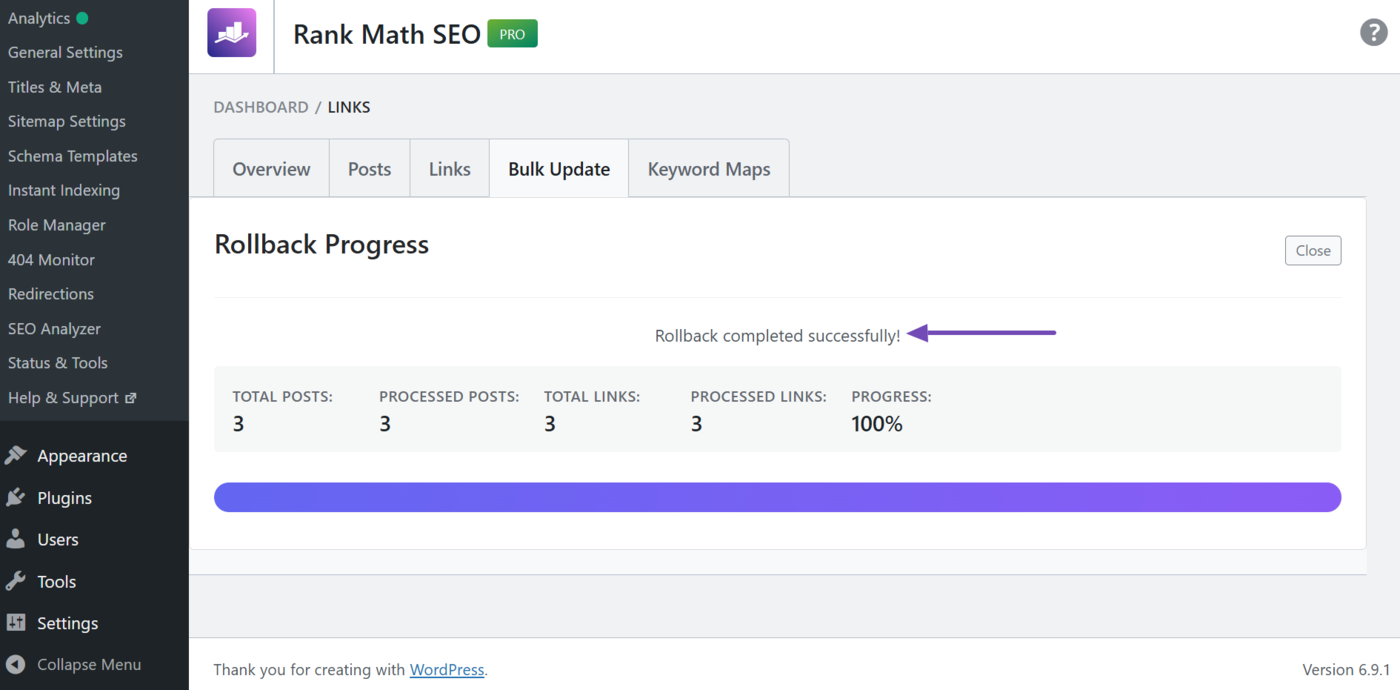The width and height of the screenshot is (1400, 690).
Task: Open the help question mark icon
Action: pos(1374,33)
